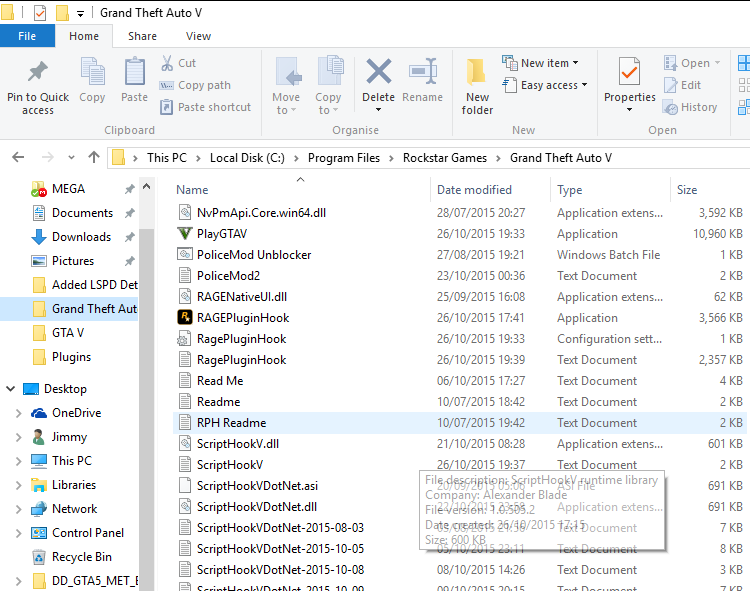This screenshot has height=591, width=750.
Task: Click Program Files breadcrumb
Action: click(x=343, y=158)
